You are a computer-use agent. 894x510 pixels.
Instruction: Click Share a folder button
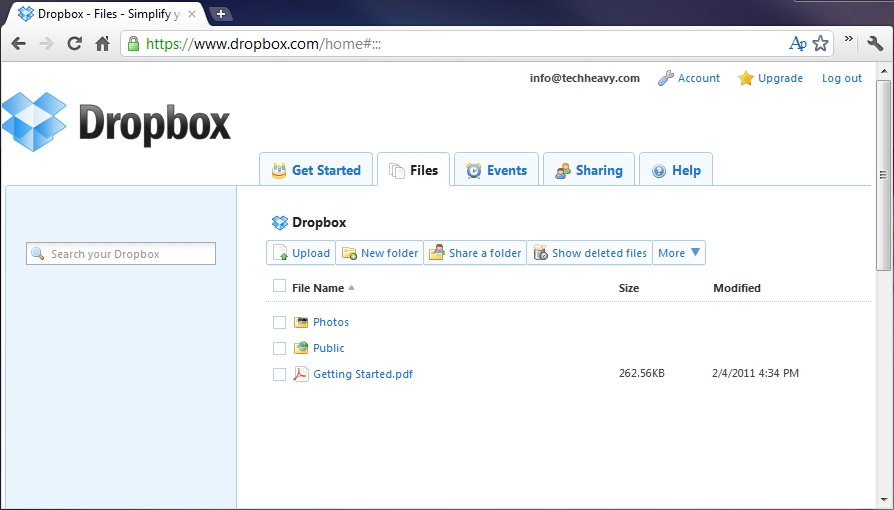click(x=475, y=253)
